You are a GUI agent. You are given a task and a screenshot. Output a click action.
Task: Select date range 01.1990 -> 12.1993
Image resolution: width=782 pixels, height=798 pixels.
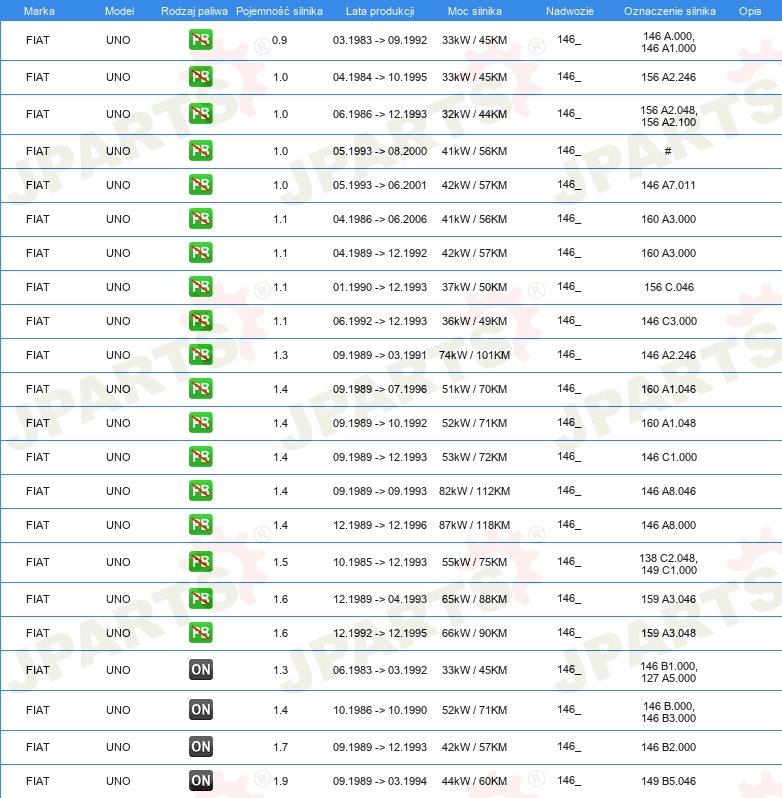380,287
